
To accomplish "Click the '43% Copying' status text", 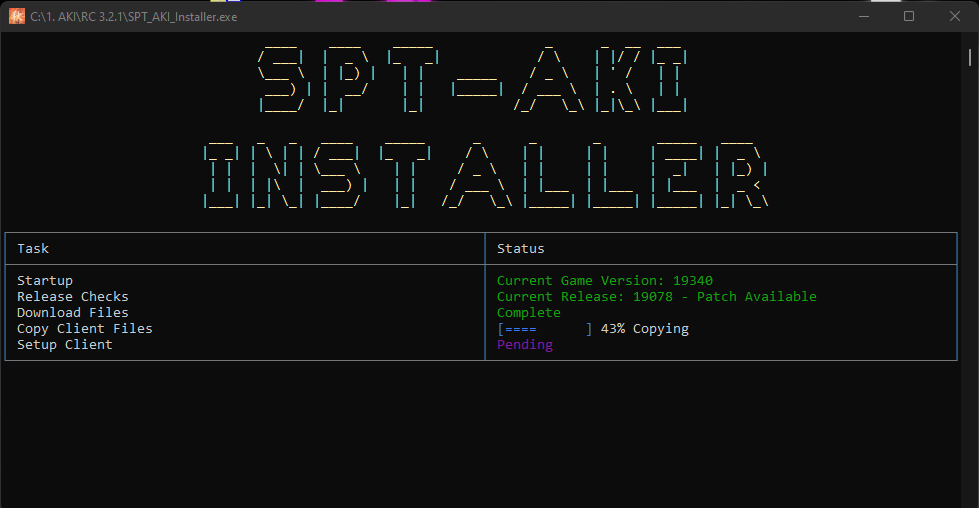I will click(644, 328).
